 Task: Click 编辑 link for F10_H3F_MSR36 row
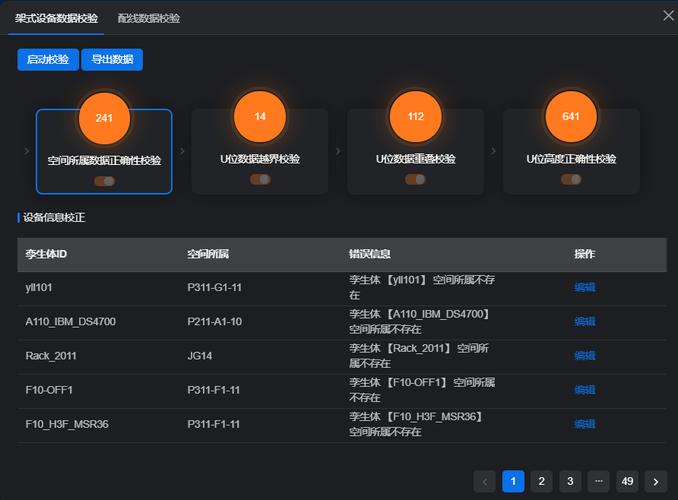(585, 424)
